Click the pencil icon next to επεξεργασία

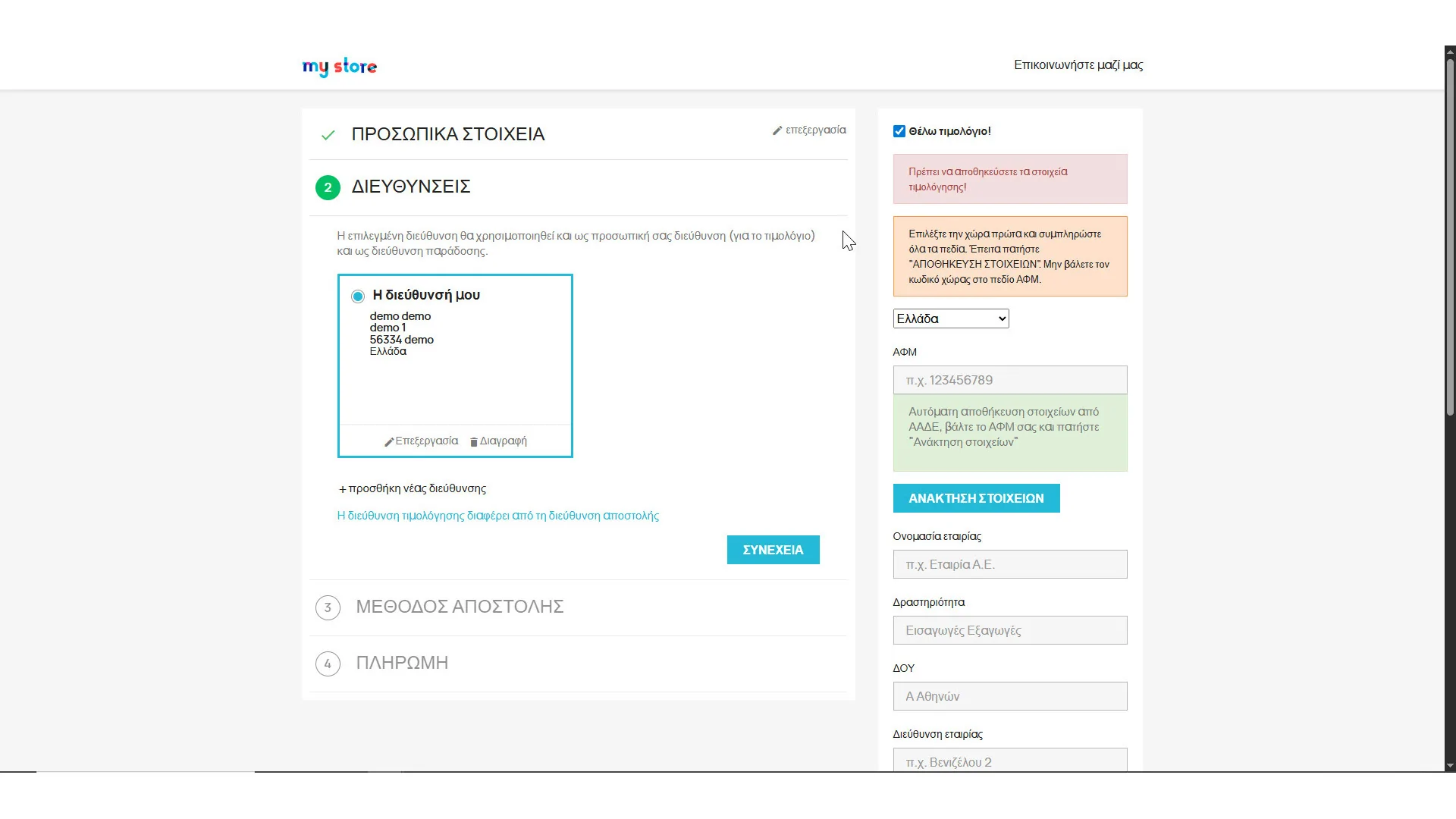(x=777, y=130)
